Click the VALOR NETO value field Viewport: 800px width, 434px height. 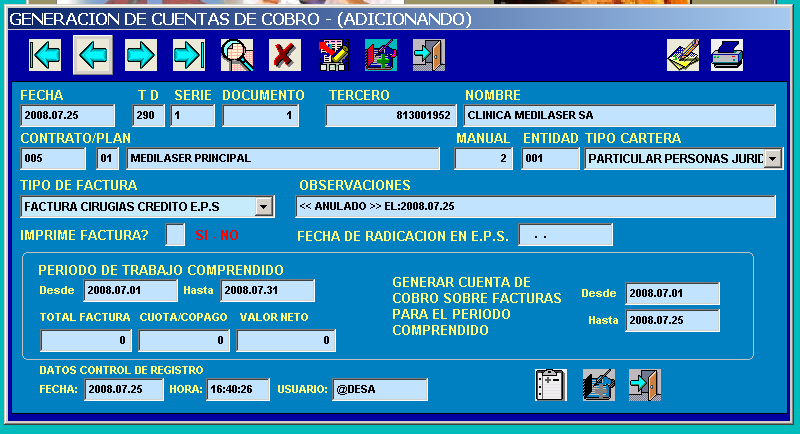tap(286, 341)
